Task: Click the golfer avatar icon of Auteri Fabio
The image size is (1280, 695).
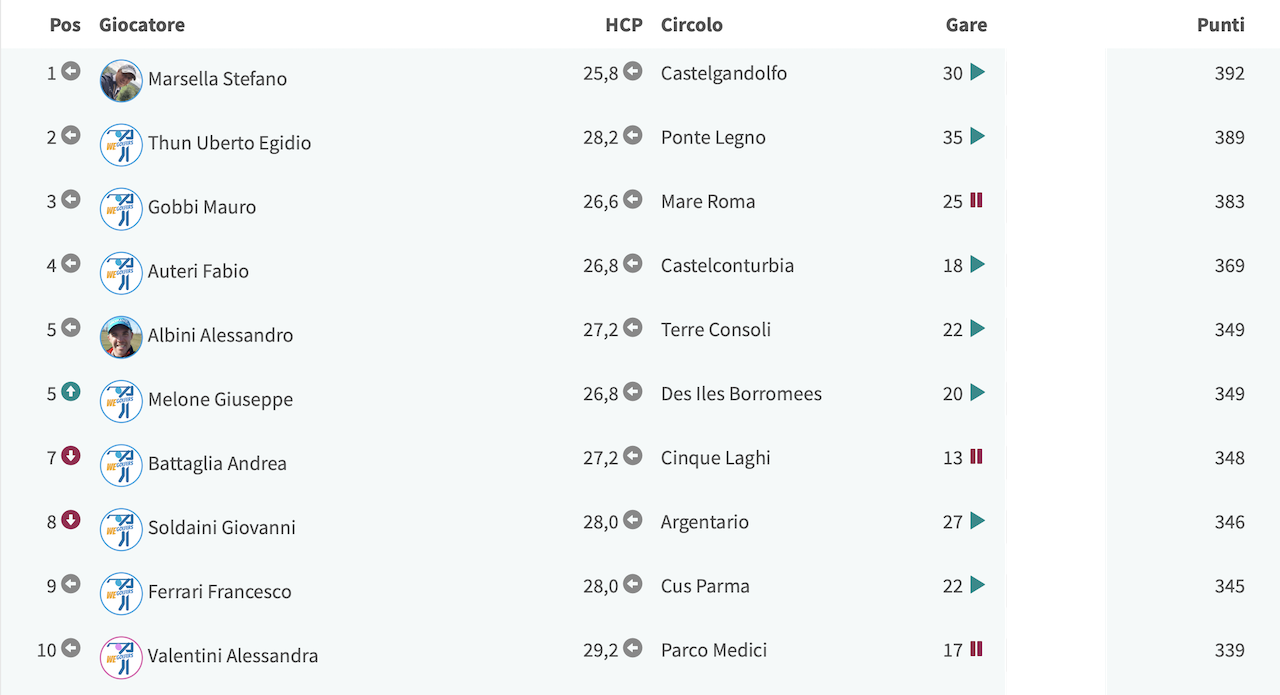Action: click(x=121, y=273)
